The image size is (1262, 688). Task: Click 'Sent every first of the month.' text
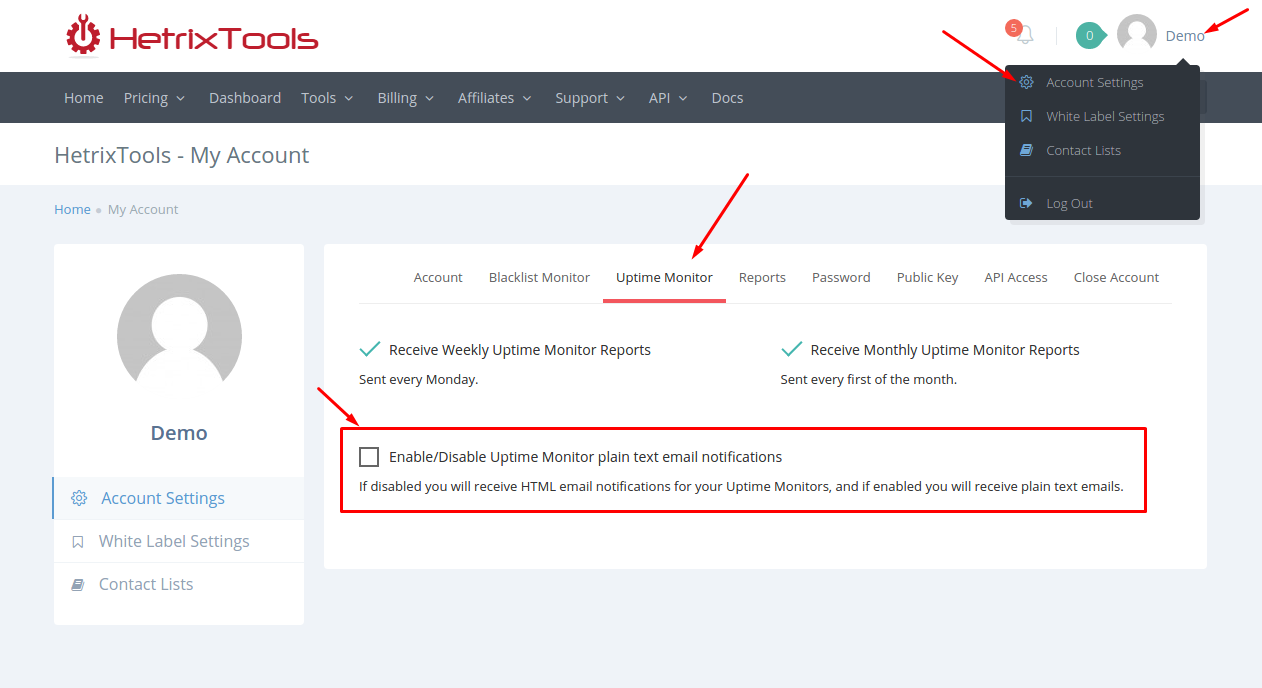tap(868, 380)
